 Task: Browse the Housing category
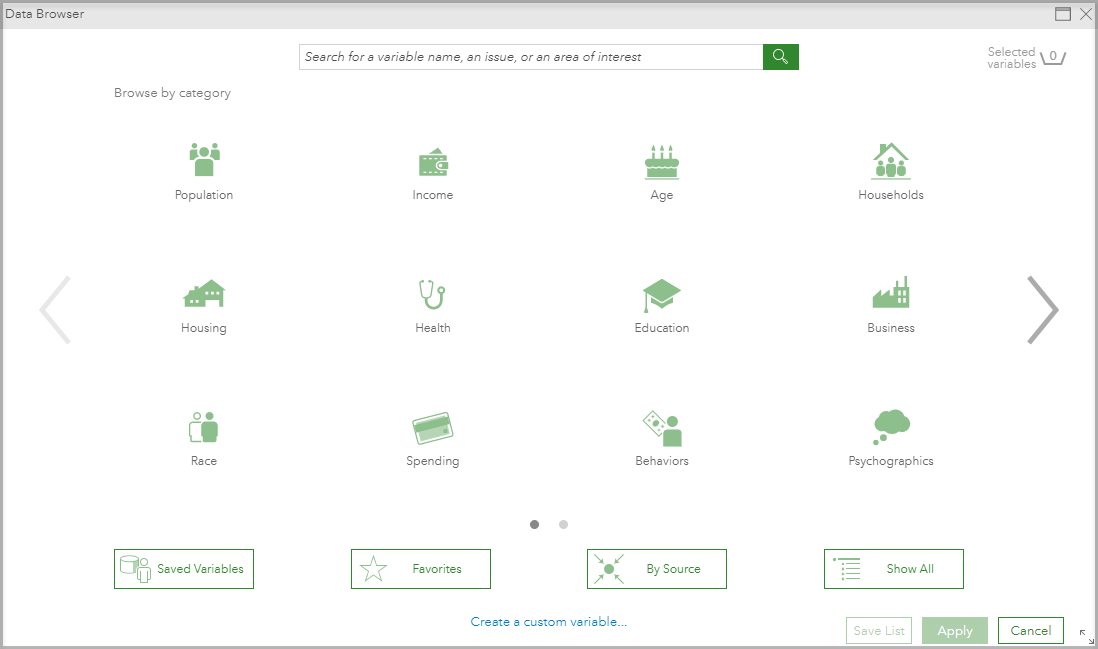(x=203, y=303)
